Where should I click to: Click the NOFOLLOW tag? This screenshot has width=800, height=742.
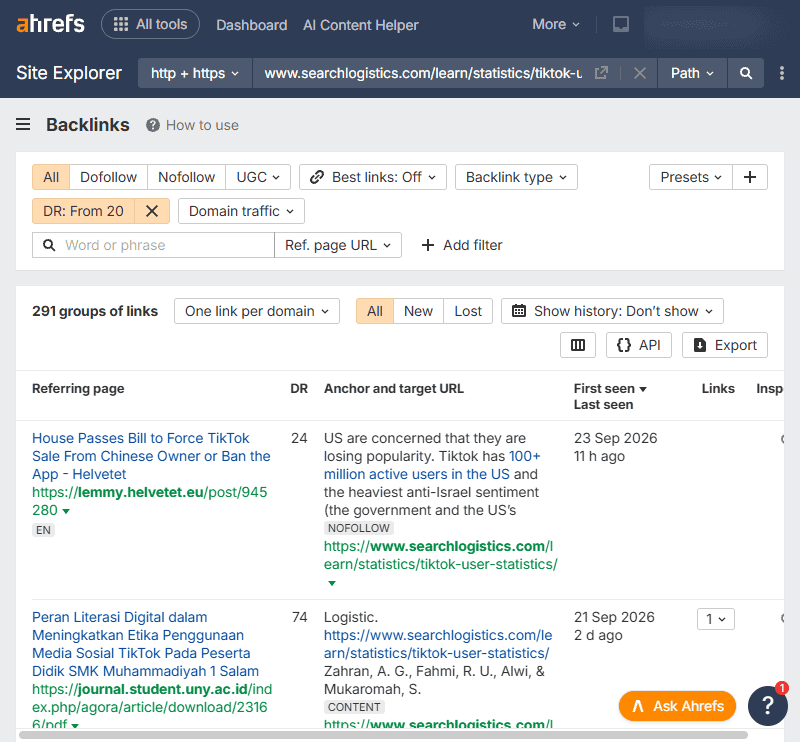click(359, 528)
